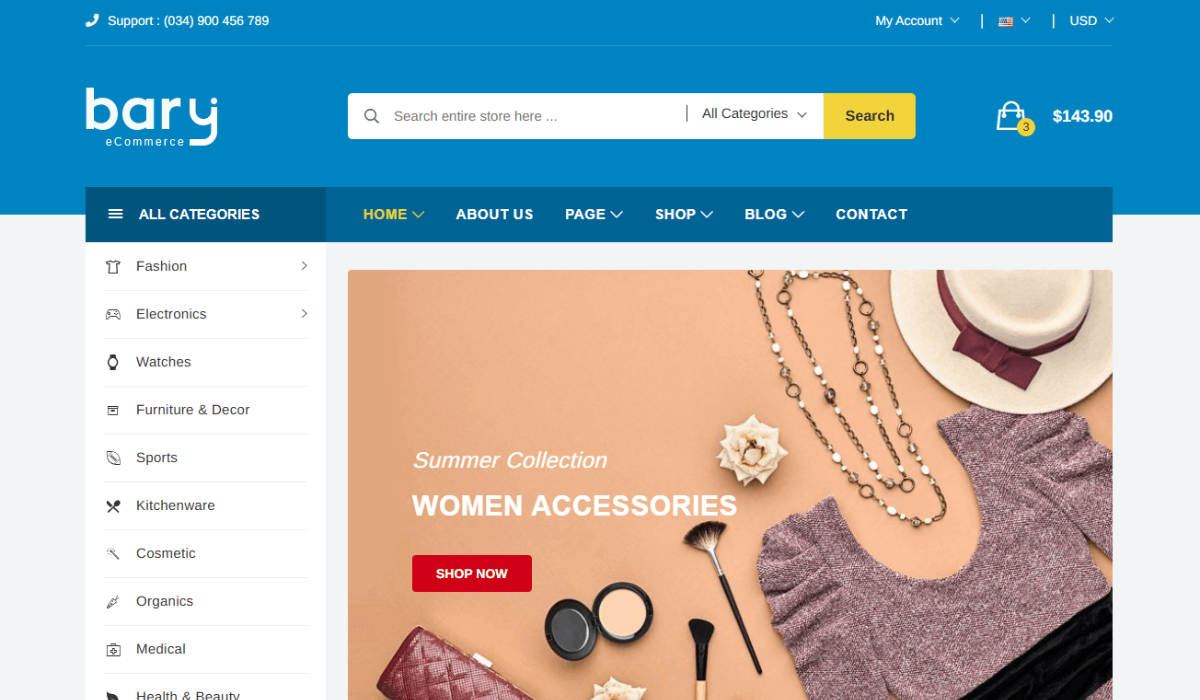Click the yellow Search button

coord(869,116)
